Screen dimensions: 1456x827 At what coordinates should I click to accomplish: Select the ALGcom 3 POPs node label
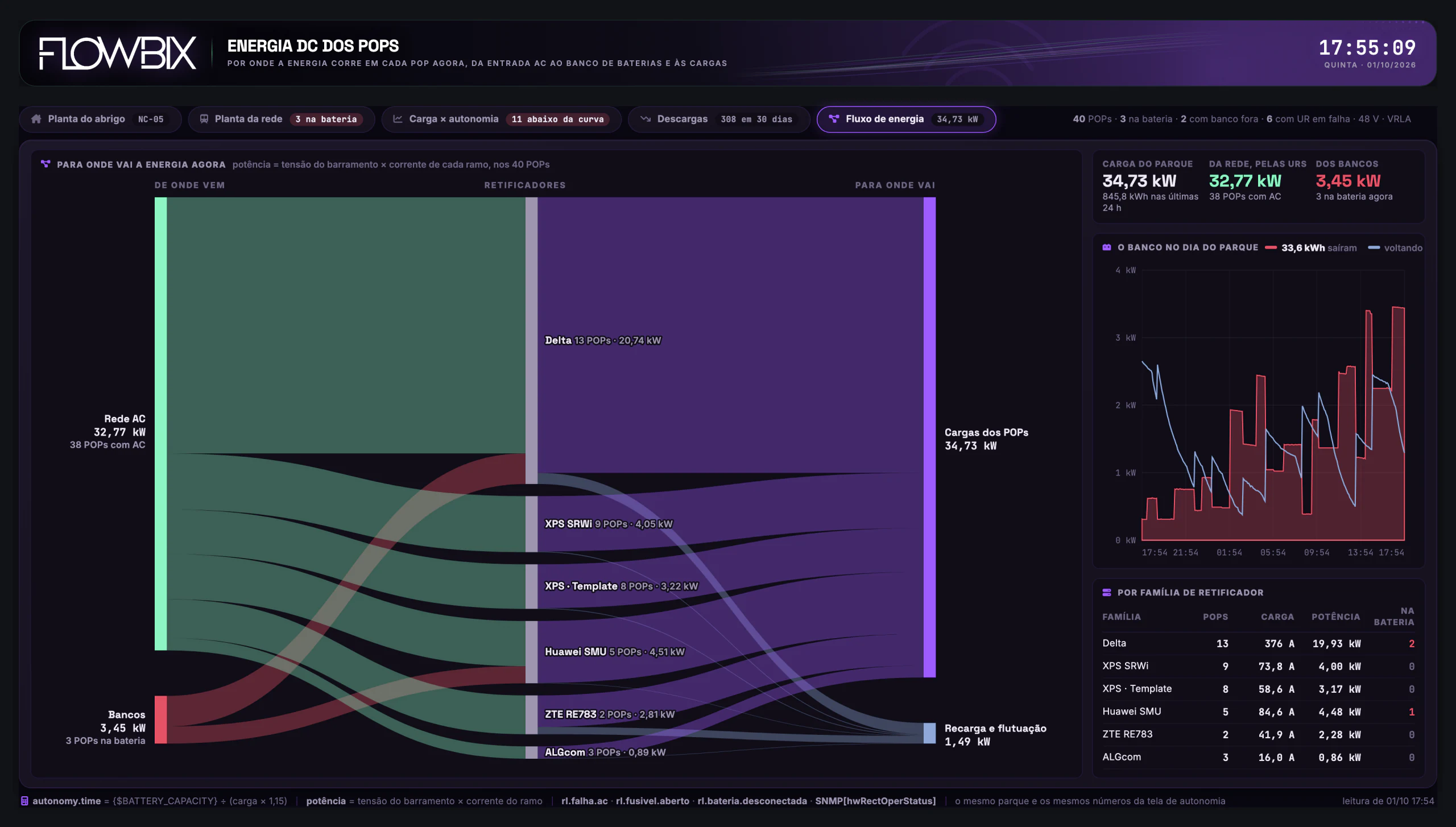605,752
